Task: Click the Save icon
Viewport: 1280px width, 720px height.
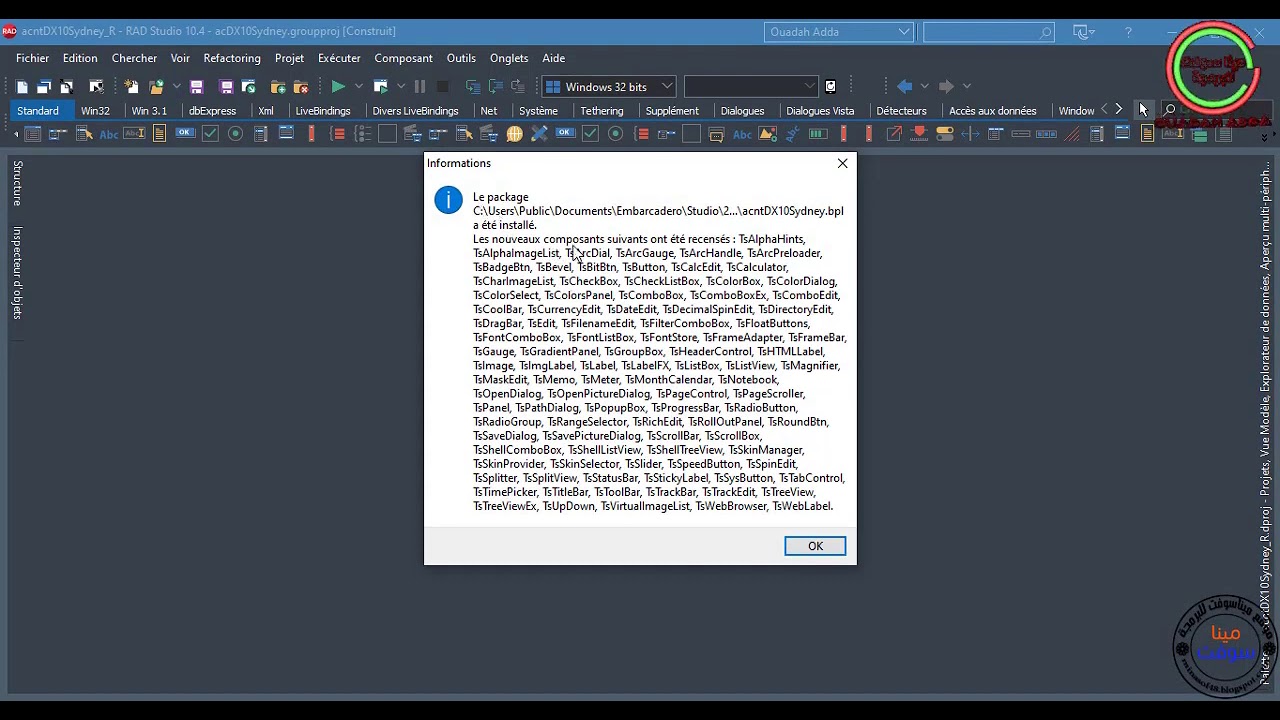Action: pyautogui.click(x=197, y=87)
